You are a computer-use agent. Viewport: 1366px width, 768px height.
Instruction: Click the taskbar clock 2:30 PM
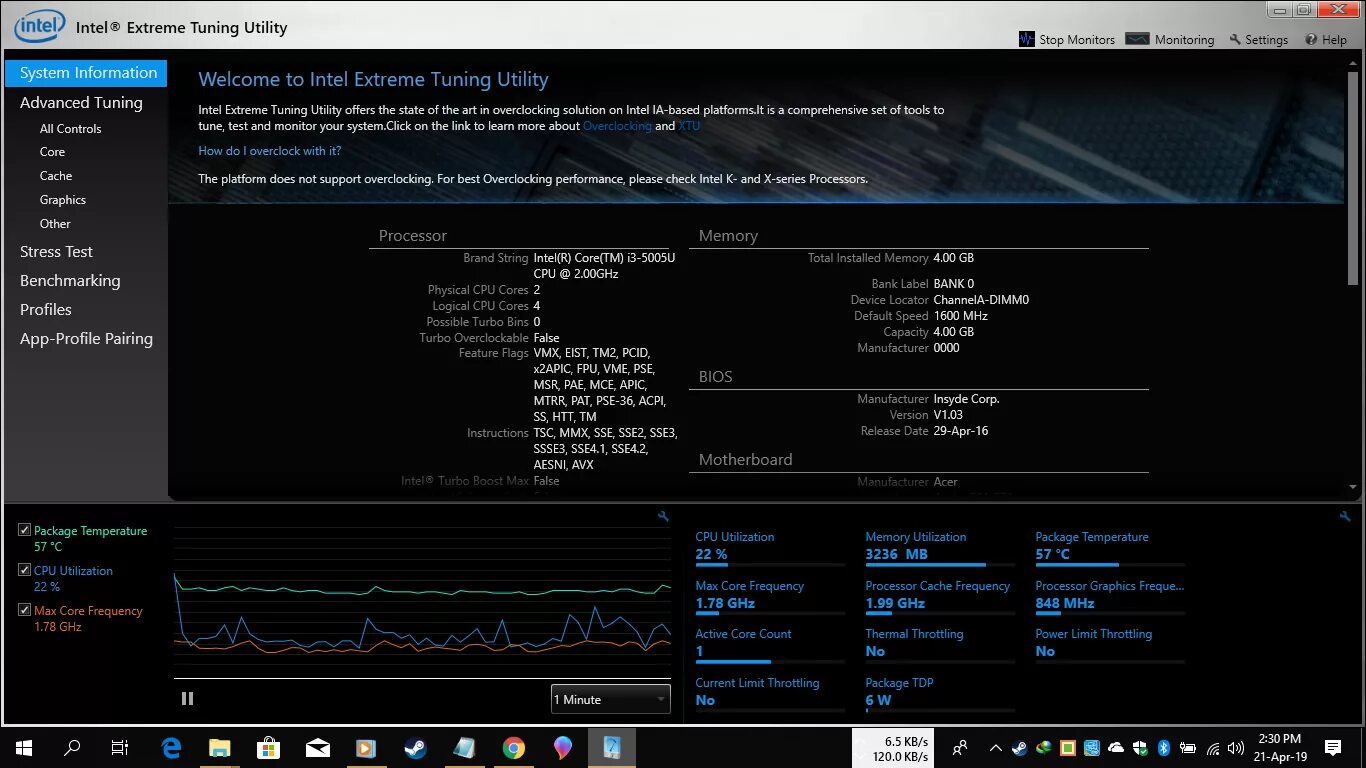pyautogui.click(x=1280, y=748)
